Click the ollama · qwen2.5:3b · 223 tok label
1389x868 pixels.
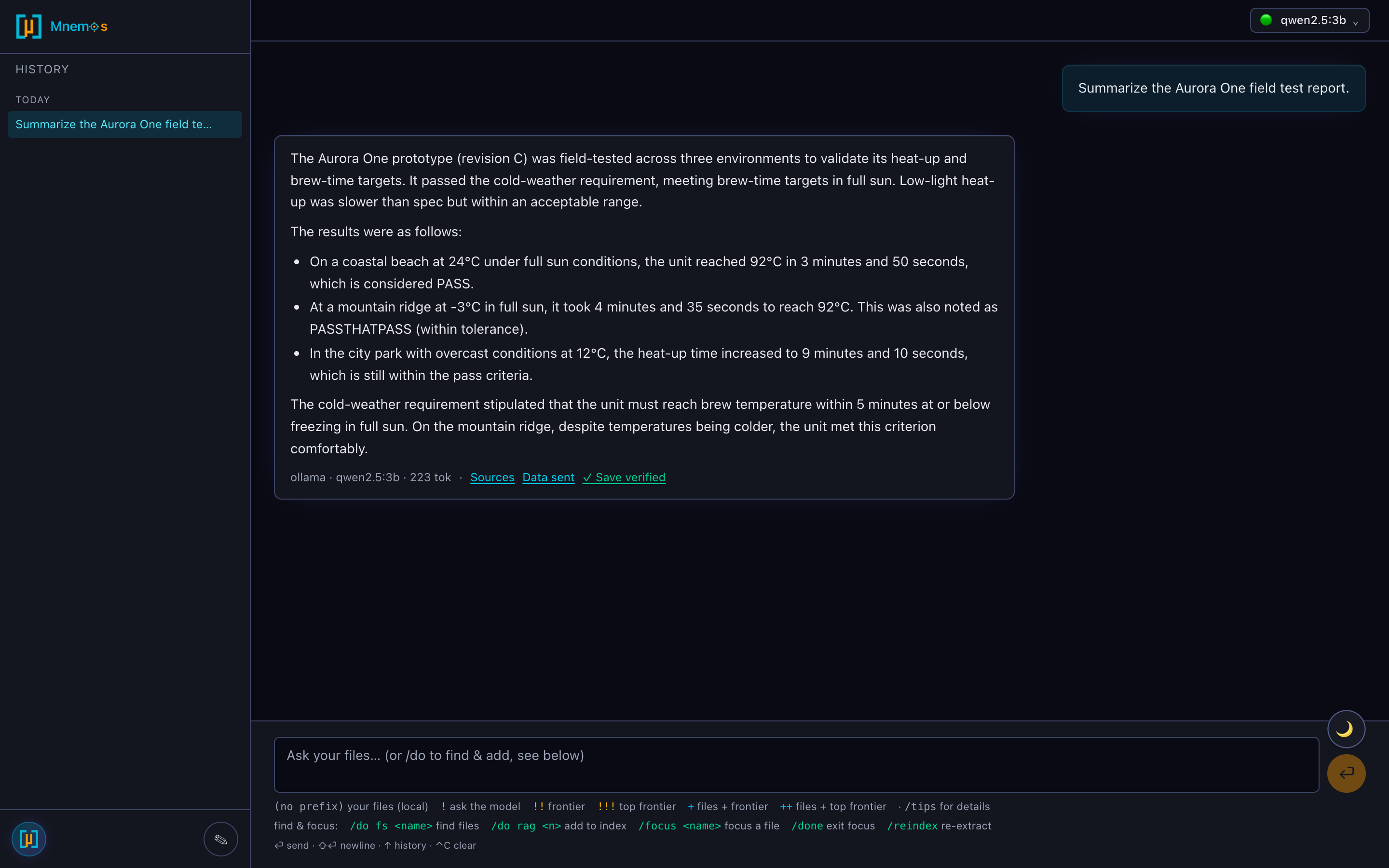tap(371, 477)
